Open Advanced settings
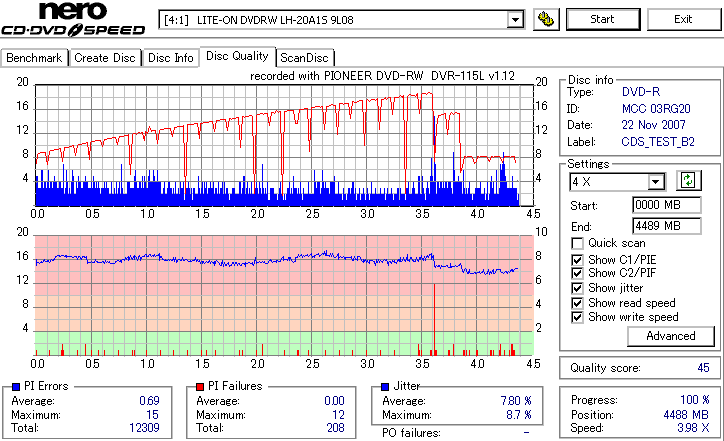The image size is (724, 441). click(x=670, y=336)
